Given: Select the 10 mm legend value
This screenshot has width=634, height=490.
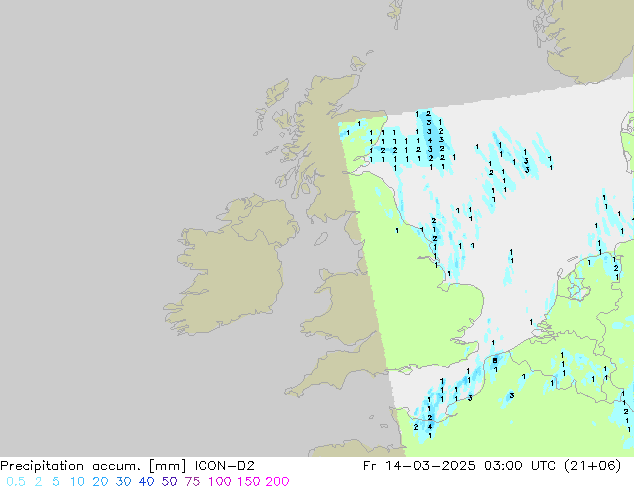Looking at the screenshot, I should coord(77,482).
